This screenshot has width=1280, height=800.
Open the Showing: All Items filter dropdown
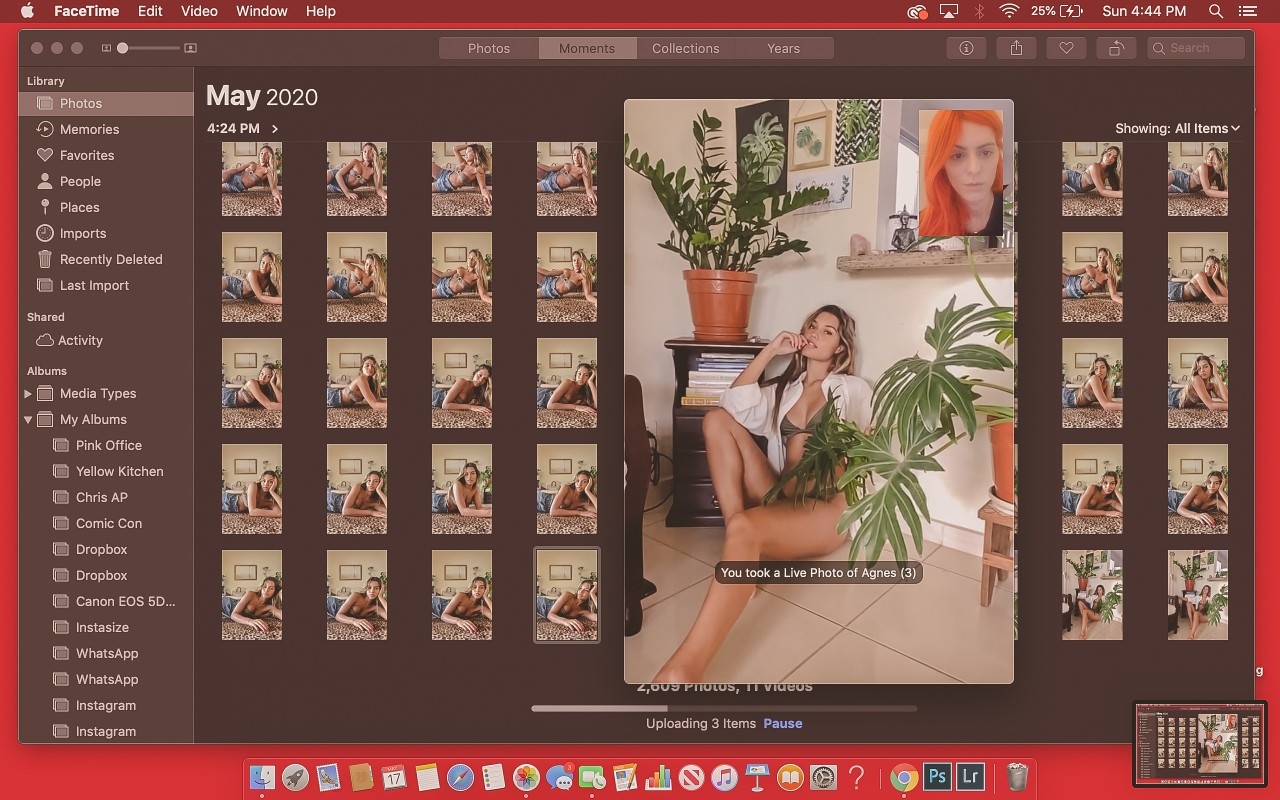pos(1177,128)
